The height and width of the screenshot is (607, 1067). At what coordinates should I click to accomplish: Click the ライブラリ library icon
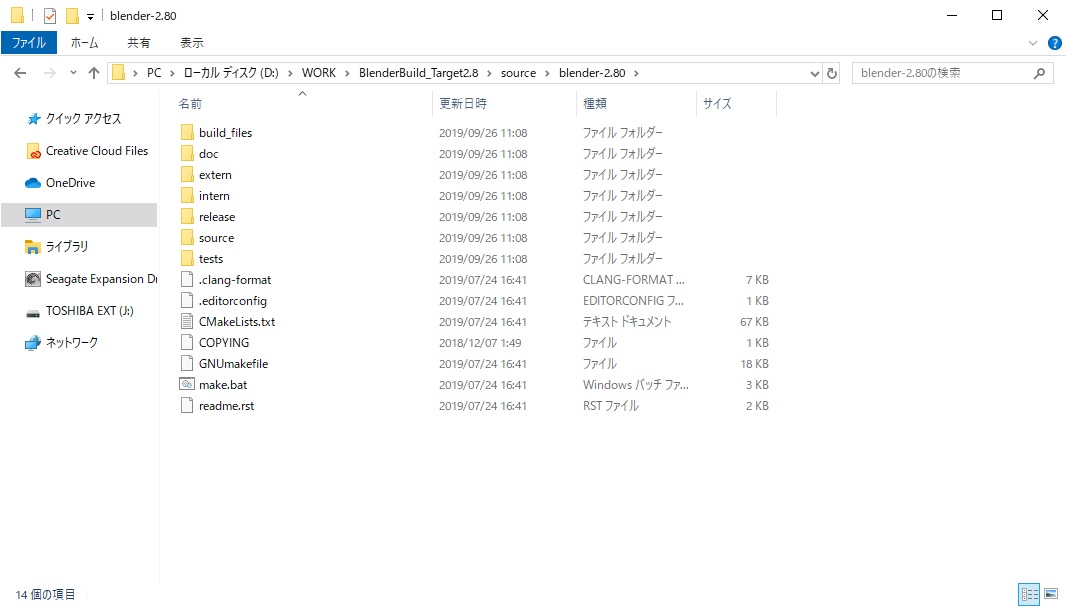pos(33,247)
